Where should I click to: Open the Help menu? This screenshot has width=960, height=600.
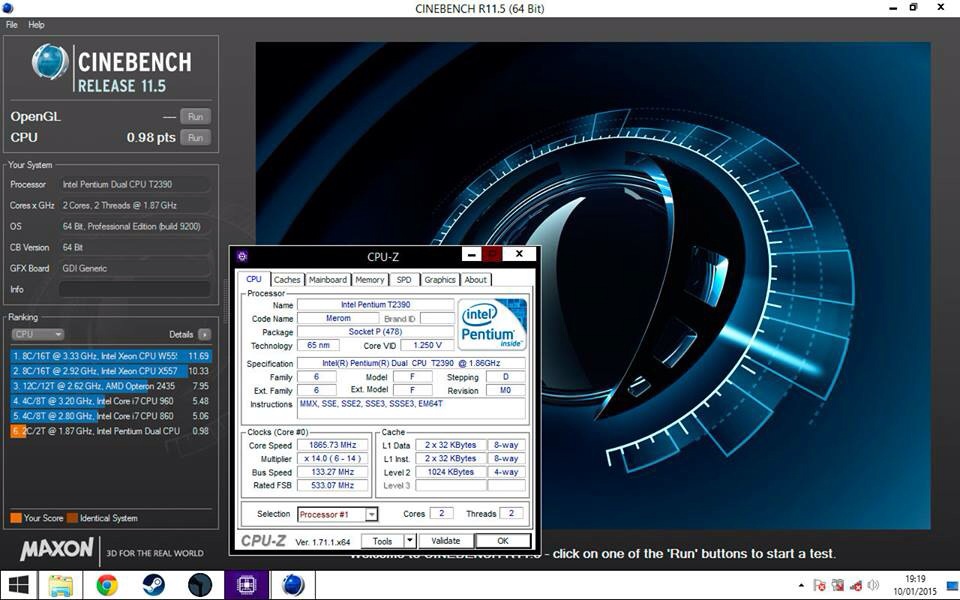point(36,25)
